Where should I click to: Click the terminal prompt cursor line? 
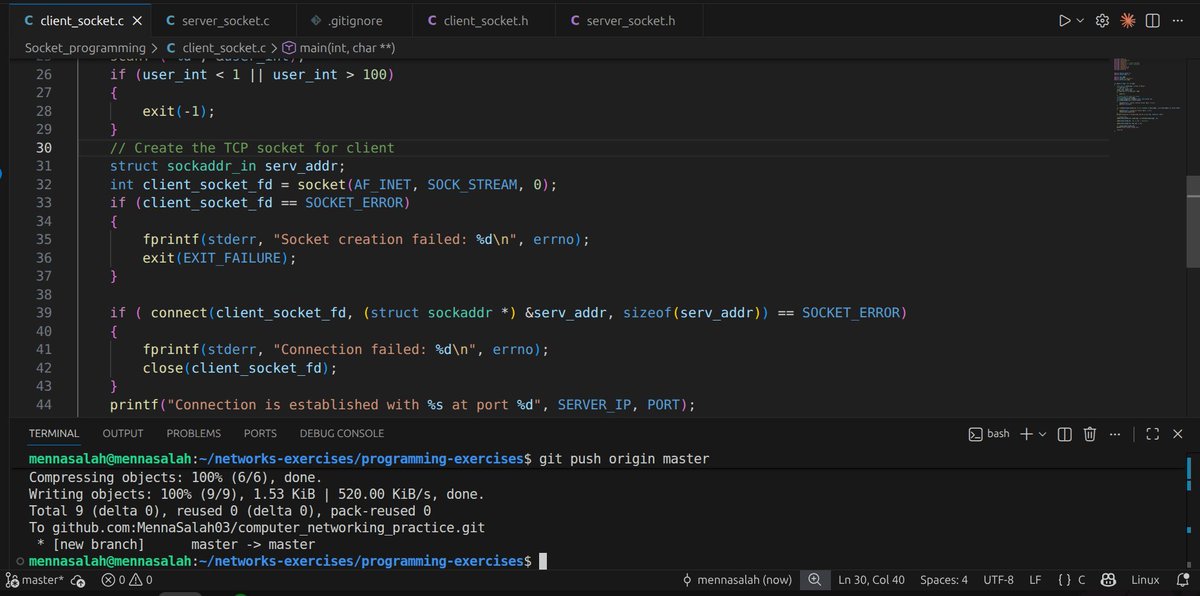pyautogui.click(x=288, y=562)
